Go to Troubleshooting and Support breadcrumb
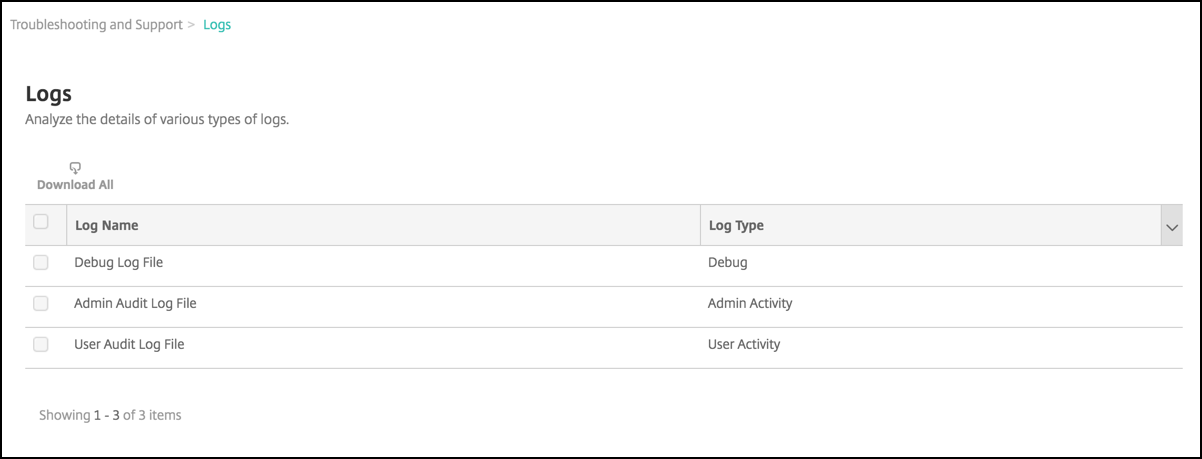The height and width of the screenshot is (459, 1202). [97, 25]
